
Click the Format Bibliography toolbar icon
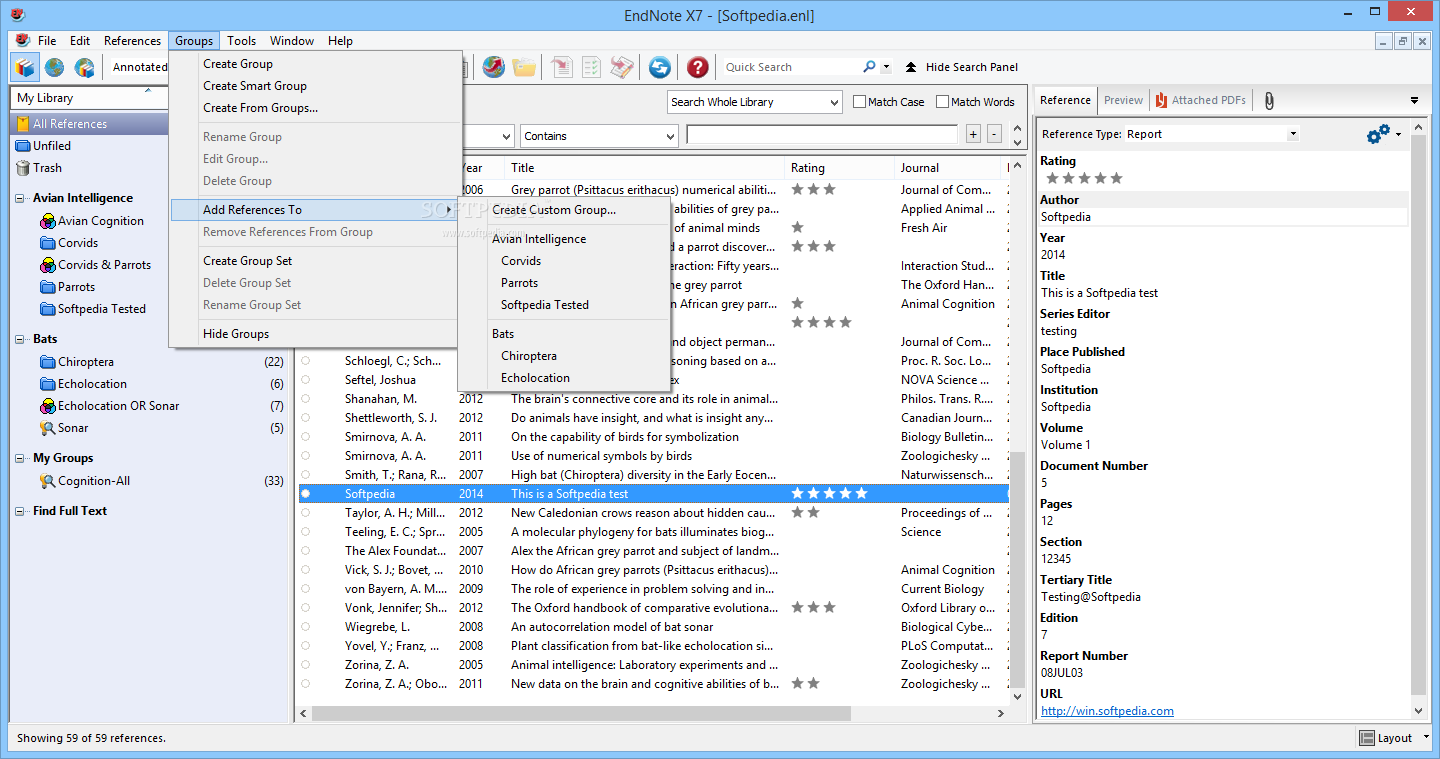pyautogui.click(x=591, y=67)
